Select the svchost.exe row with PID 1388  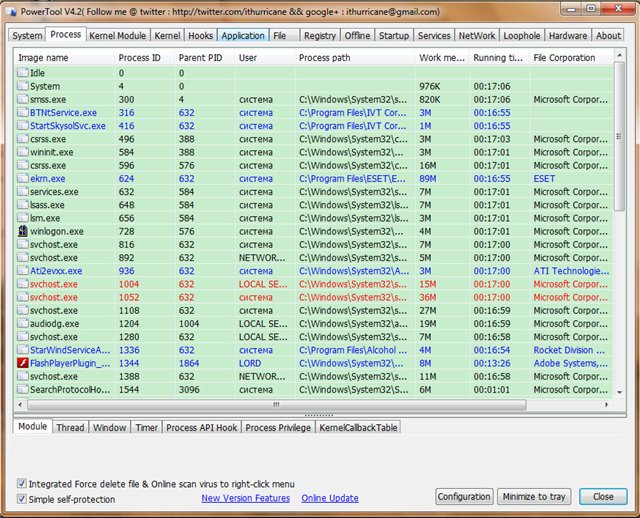[x=313, y=376]
